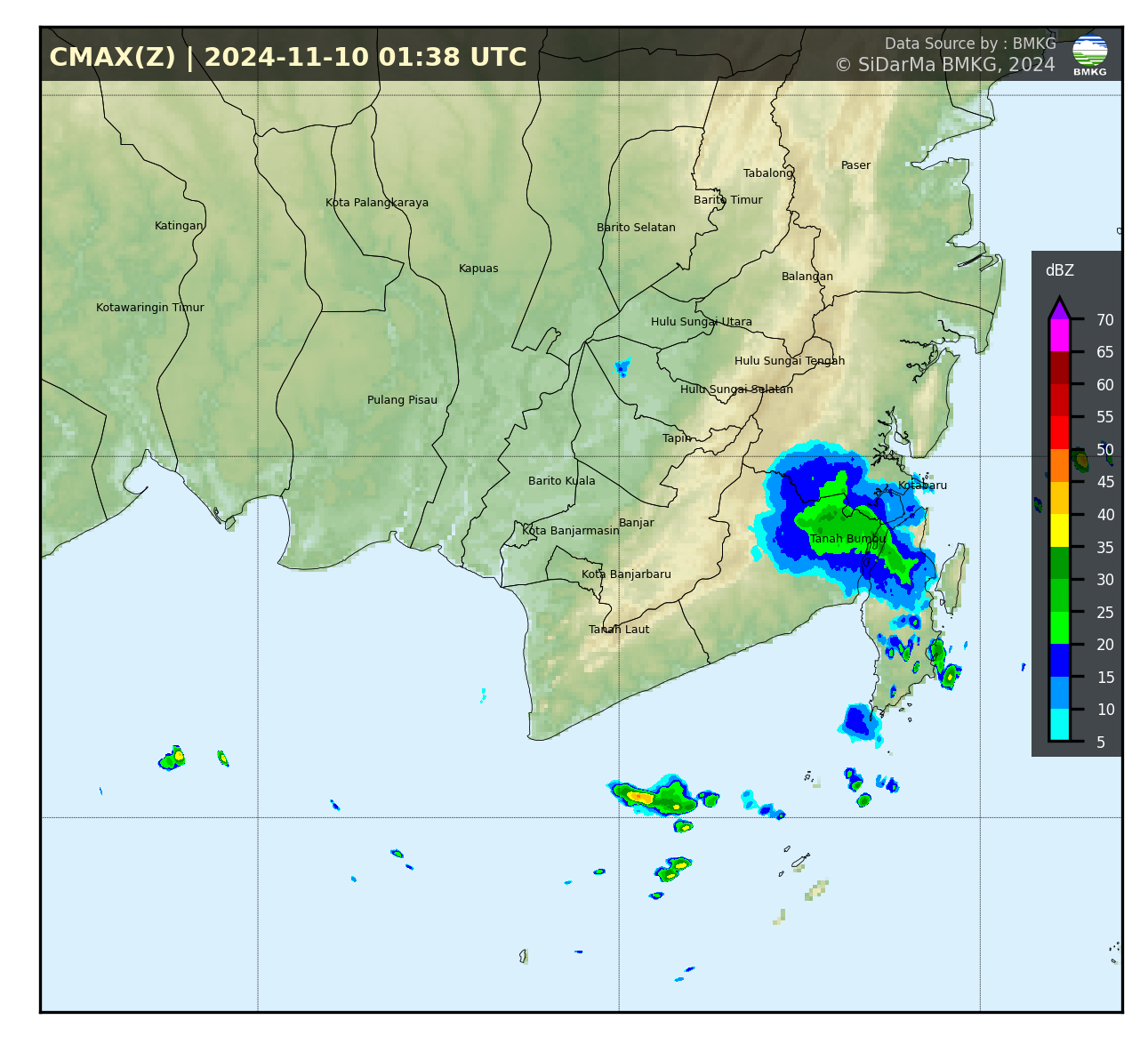Pick the magenta 65–70 dBZ legend color

pos(1059,336)
